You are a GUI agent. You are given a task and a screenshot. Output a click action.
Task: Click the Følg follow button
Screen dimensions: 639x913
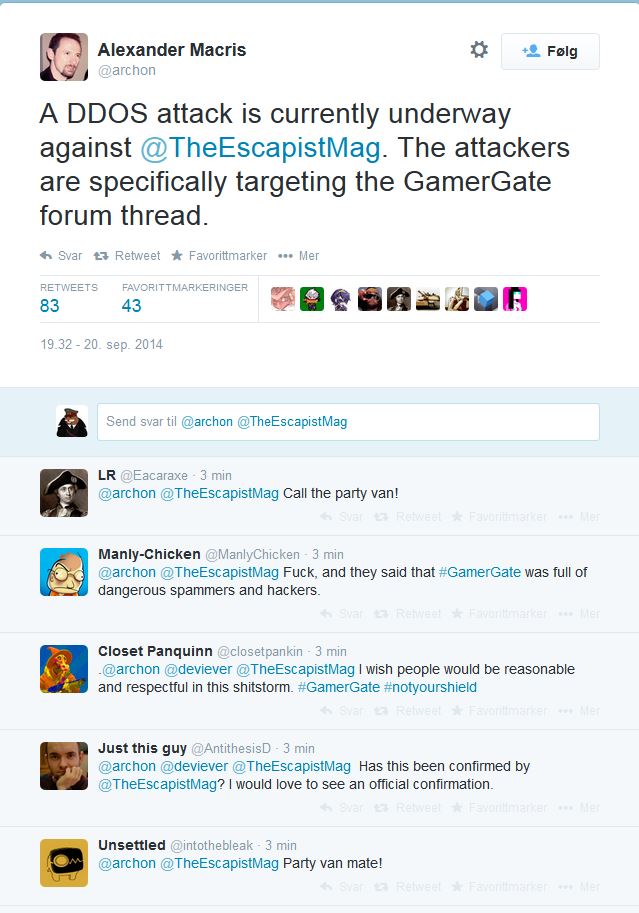550,51
